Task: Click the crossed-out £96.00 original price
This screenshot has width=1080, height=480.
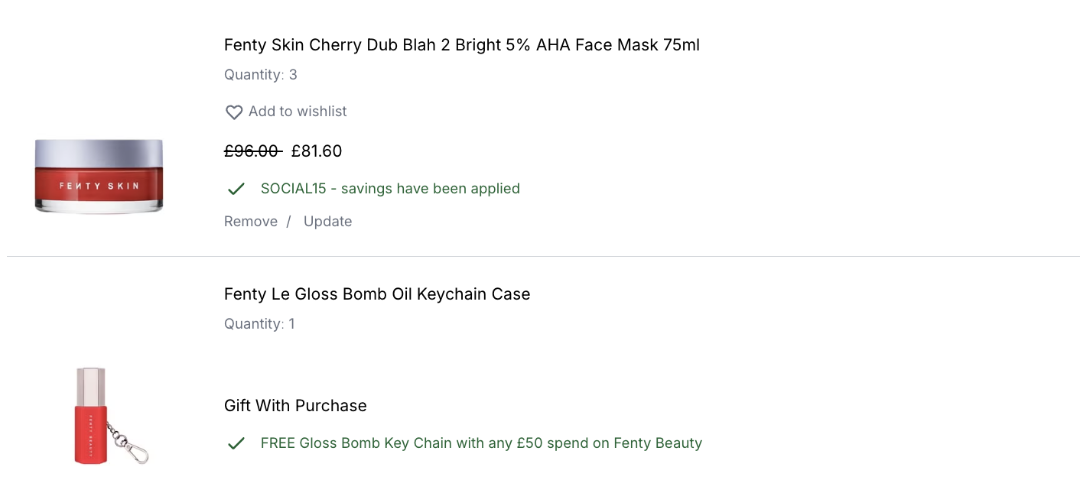Action: click(252, 151)
